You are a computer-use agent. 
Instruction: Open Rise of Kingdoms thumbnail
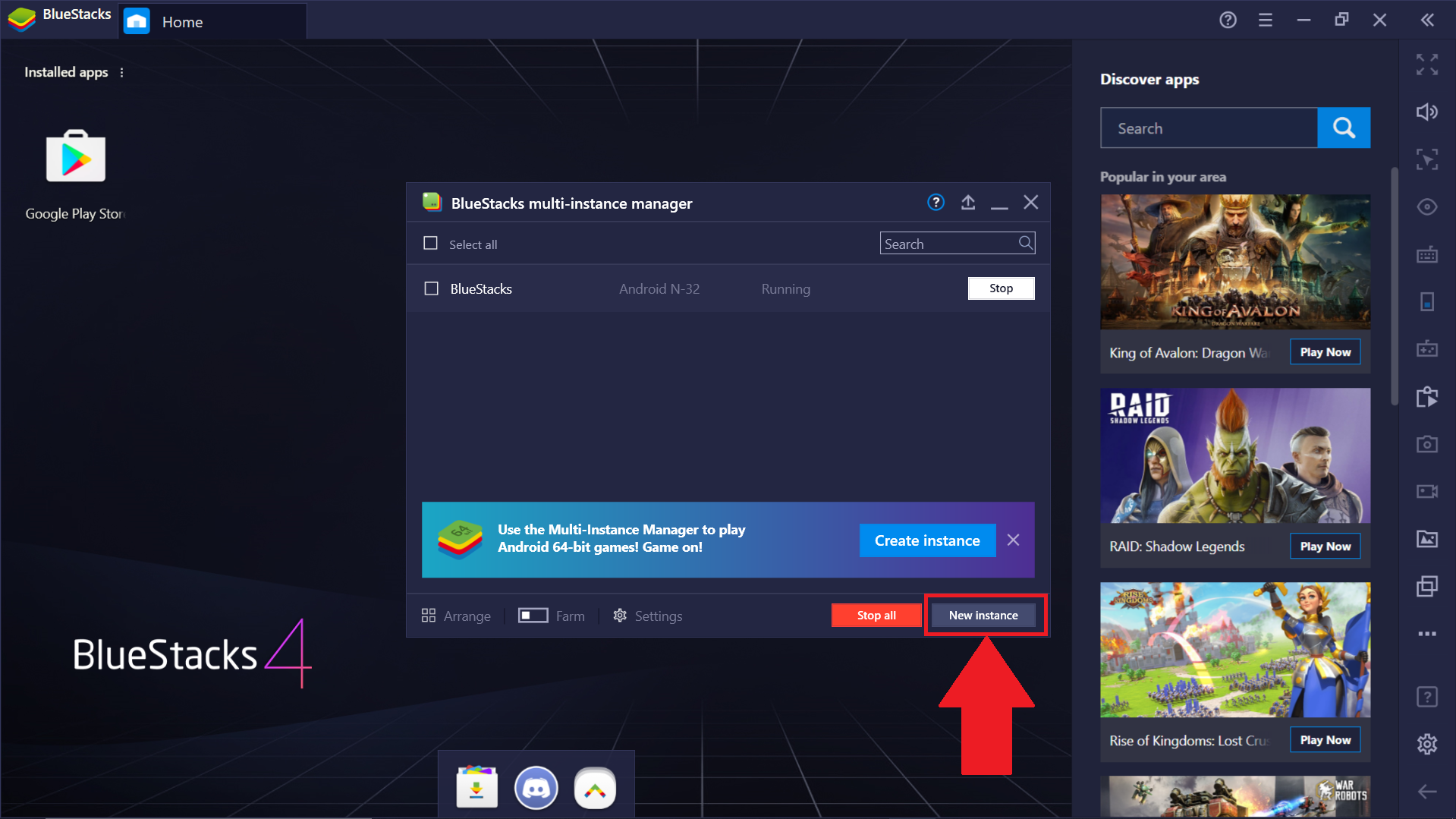[1235, 650]
